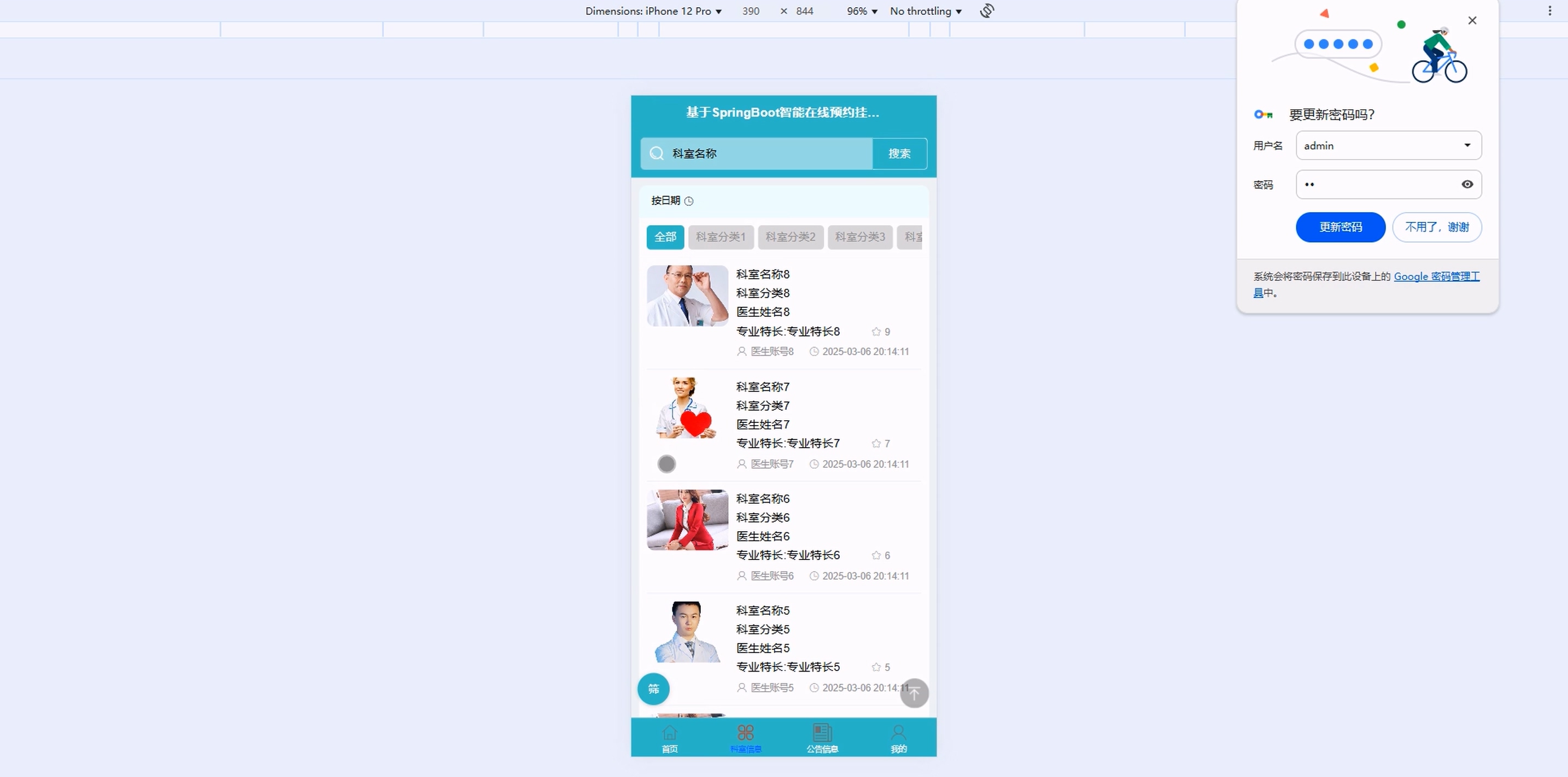
Task: Open the 96% zoom dropdown
Action: click(861, 11)
